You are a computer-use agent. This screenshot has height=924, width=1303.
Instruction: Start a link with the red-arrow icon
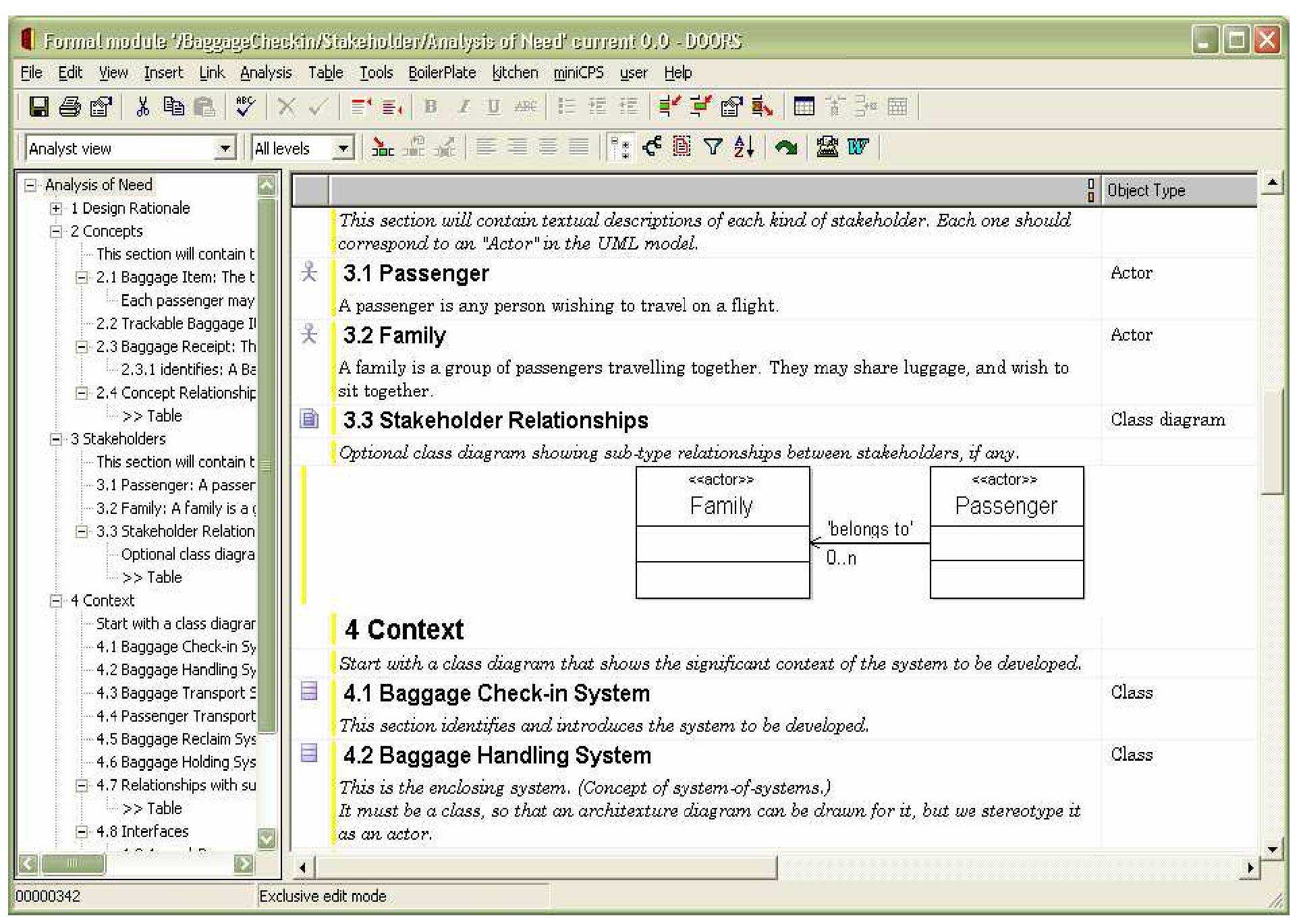click(x=669, y=107)
